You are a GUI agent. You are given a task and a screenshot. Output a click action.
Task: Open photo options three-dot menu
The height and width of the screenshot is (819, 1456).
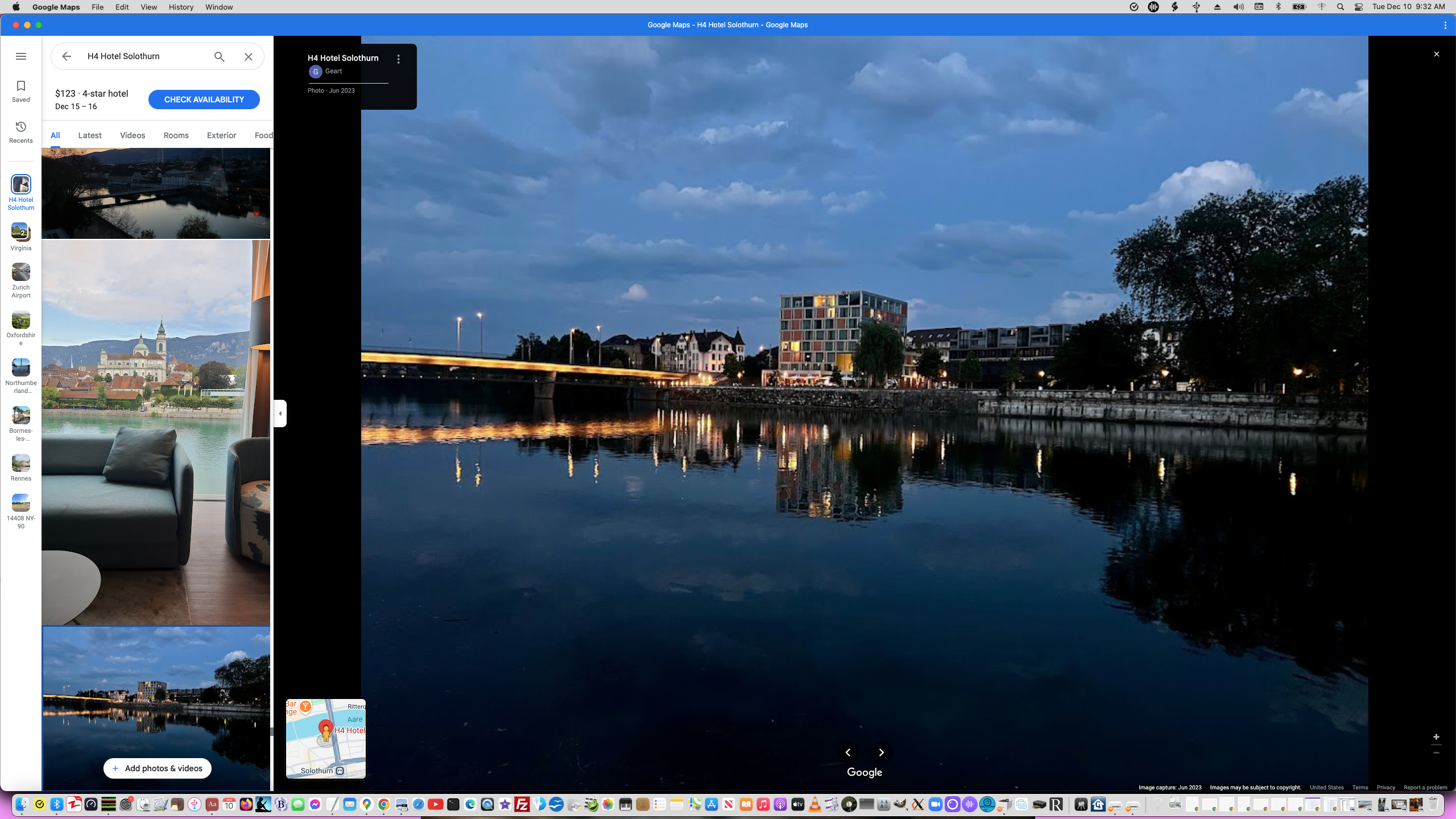[399, 59]
